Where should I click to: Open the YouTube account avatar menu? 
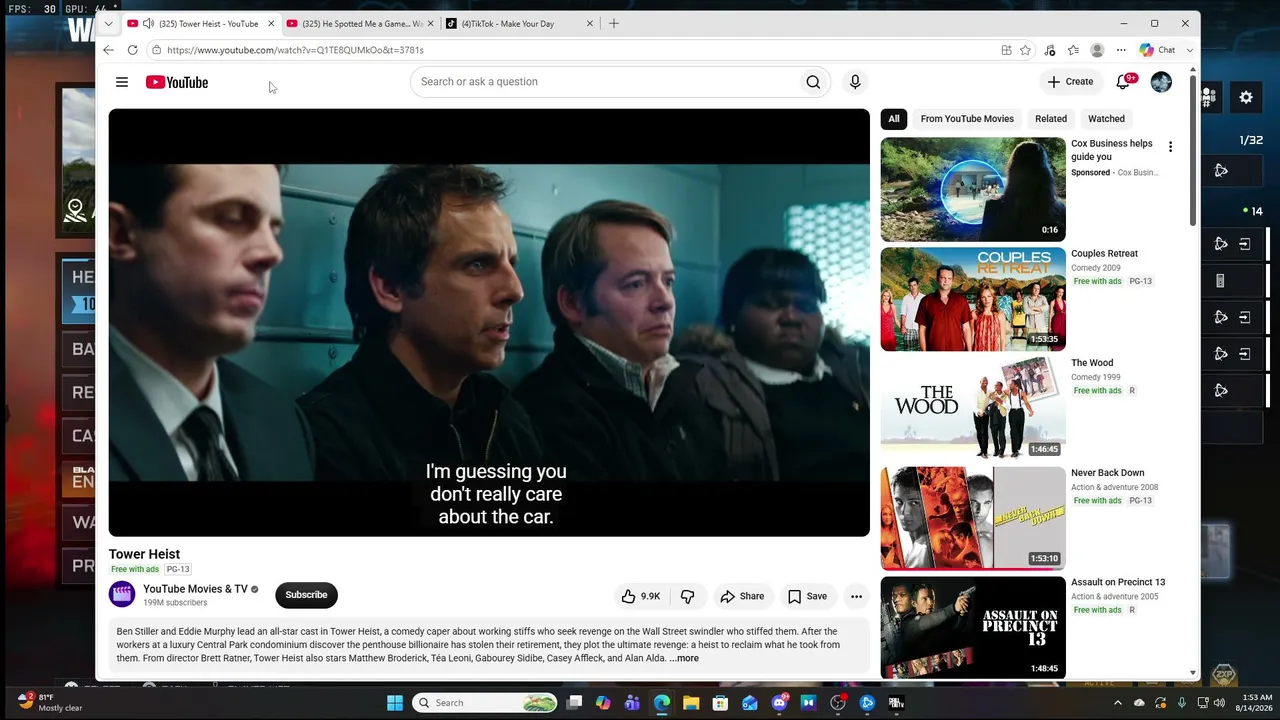1161,82
